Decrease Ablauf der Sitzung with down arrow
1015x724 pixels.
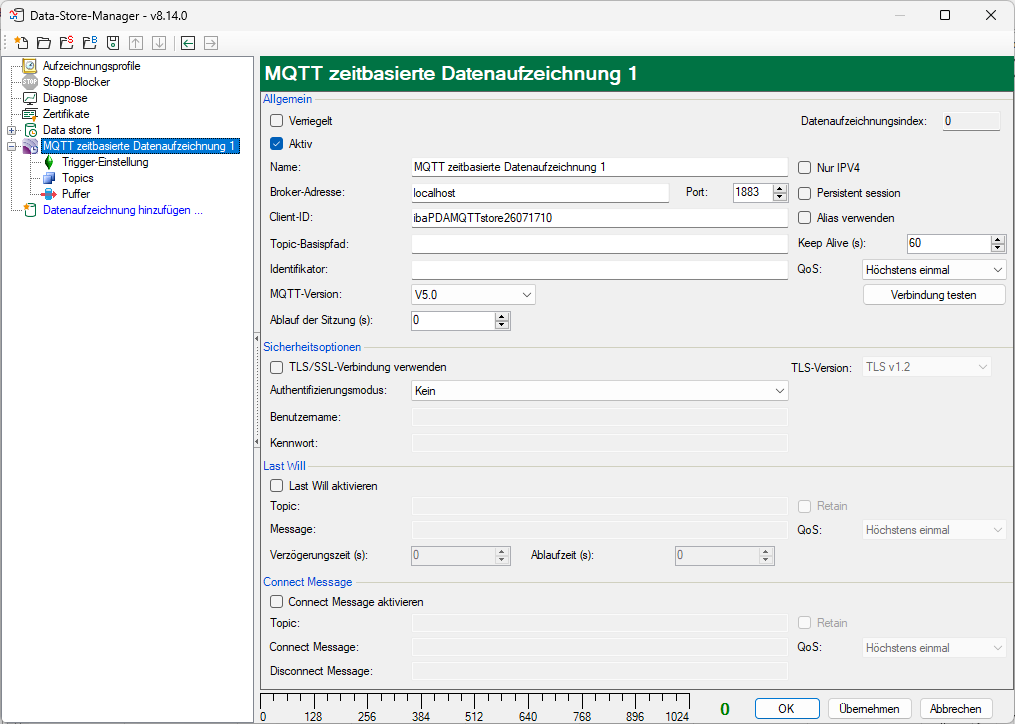click(502, 325)
